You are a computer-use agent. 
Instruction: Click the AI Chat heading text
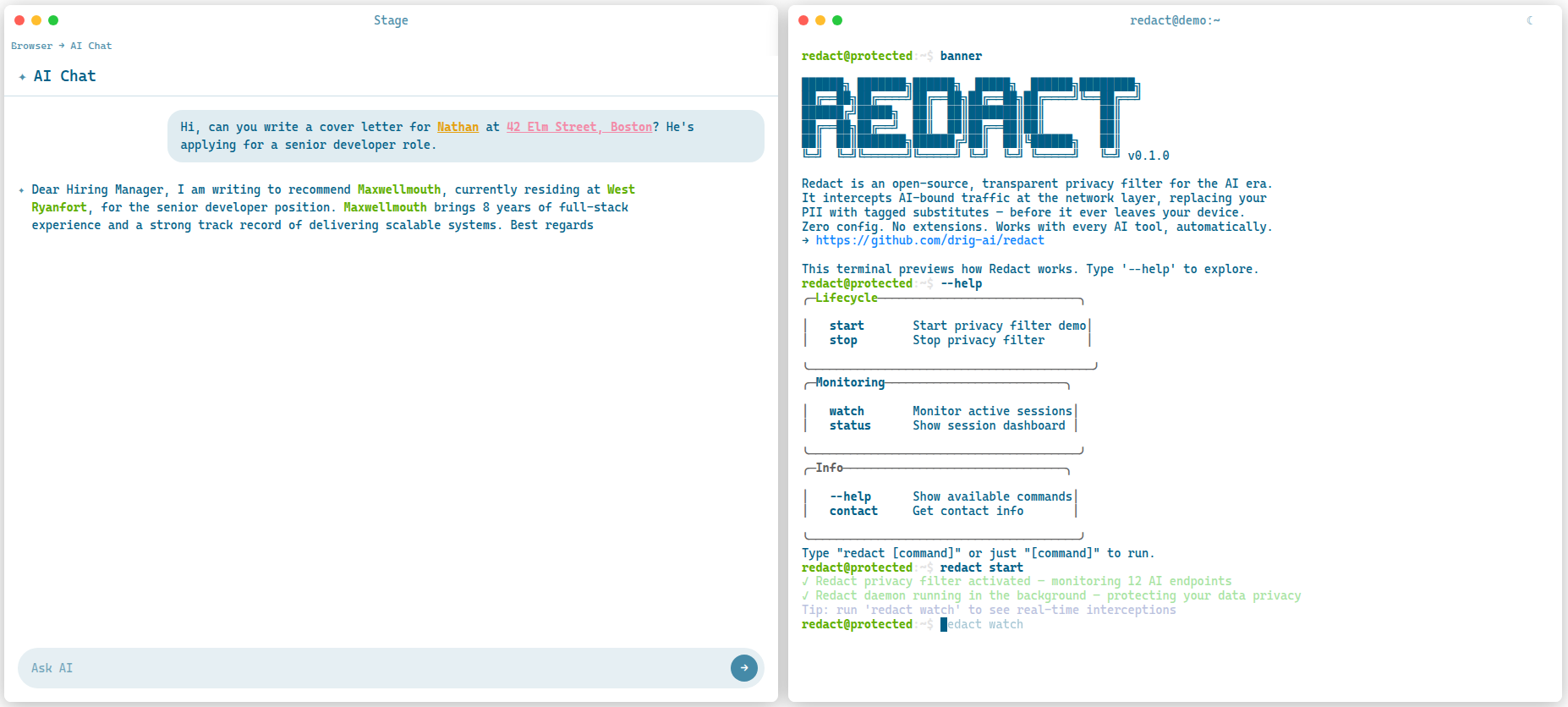[x=65, y=76]
